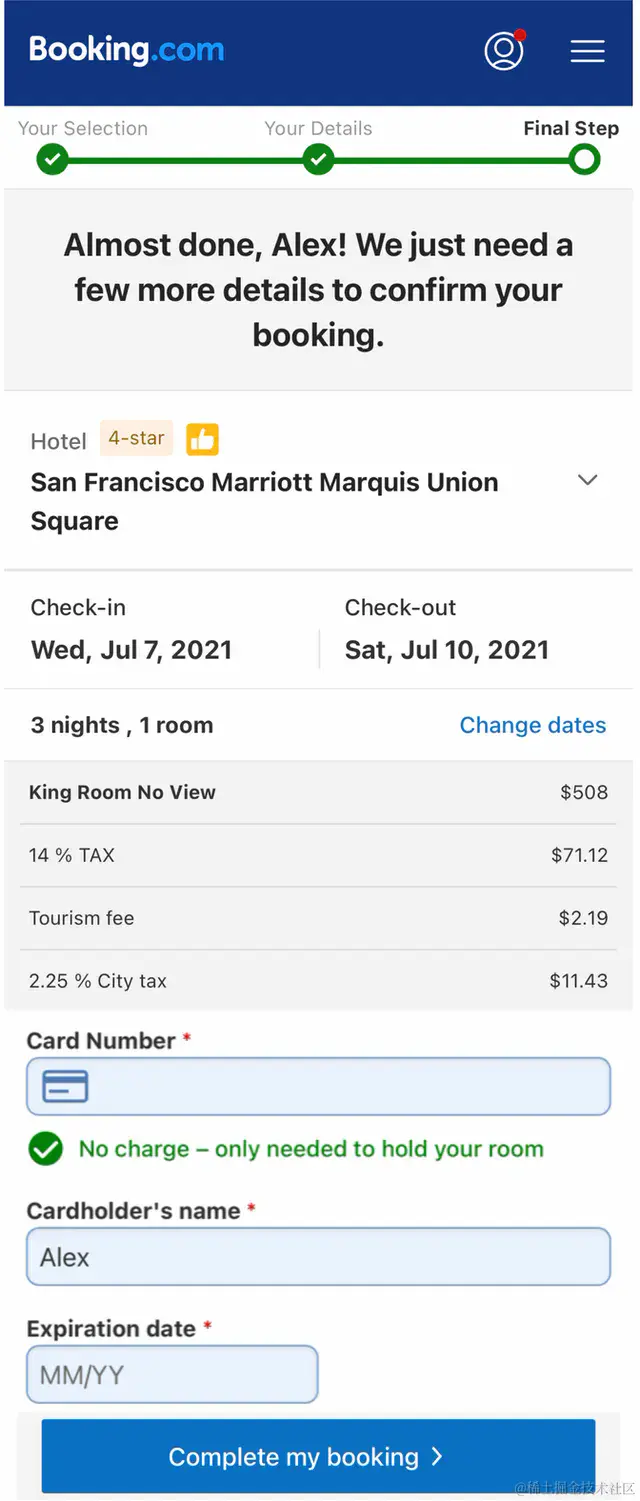
Task: Open the user profile account icon
Action: (x=504, y=51)
